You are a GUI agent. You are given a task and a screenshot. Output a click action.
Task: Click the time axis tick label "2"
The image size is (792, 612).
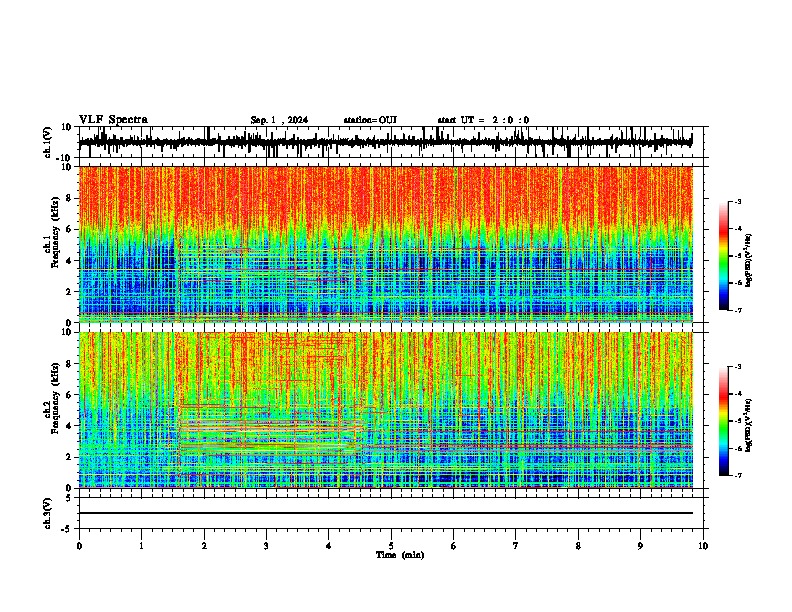[204, 546]
